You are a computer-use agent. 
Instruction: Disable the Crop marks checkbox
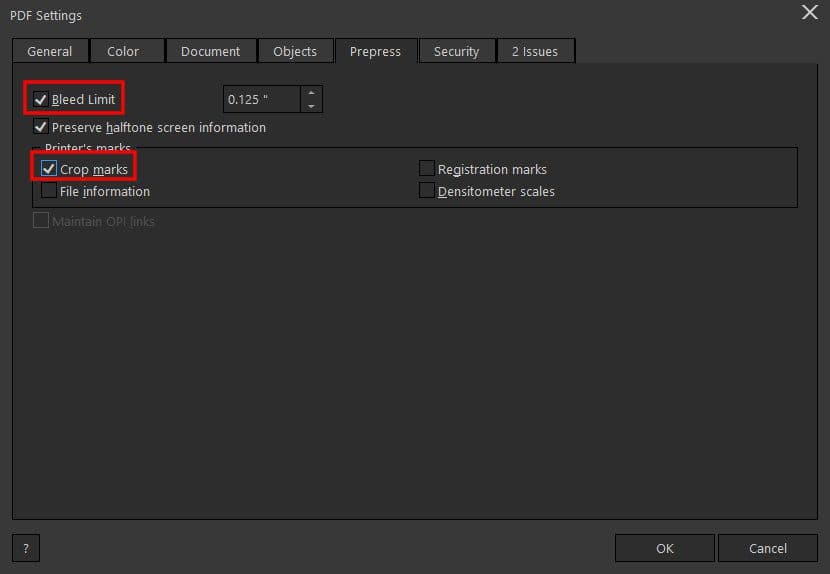tap(49, 169)
